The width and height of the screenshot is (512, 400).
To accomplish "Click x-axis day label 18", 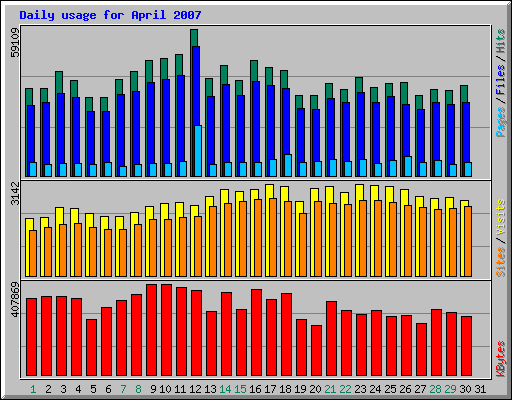I will pyautogui.click(x=285, y=389).
